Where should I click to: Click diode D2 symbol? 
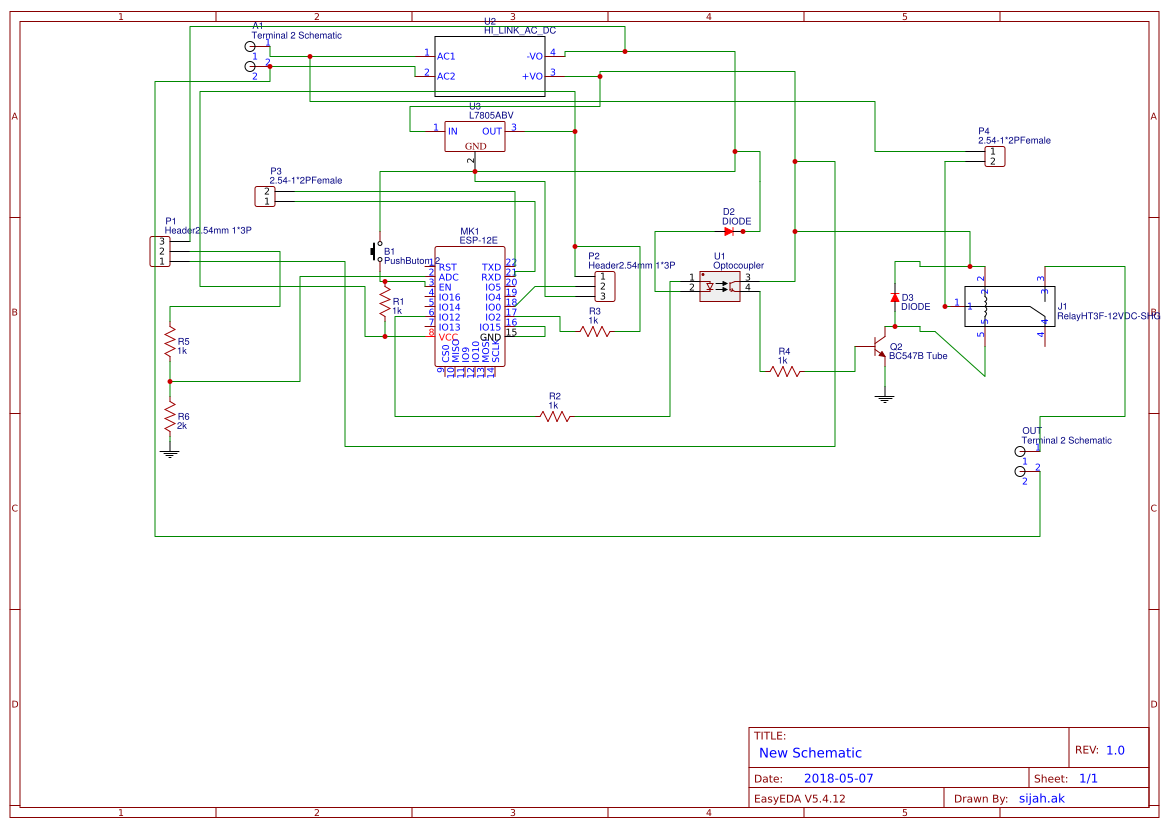click(731, 230)
